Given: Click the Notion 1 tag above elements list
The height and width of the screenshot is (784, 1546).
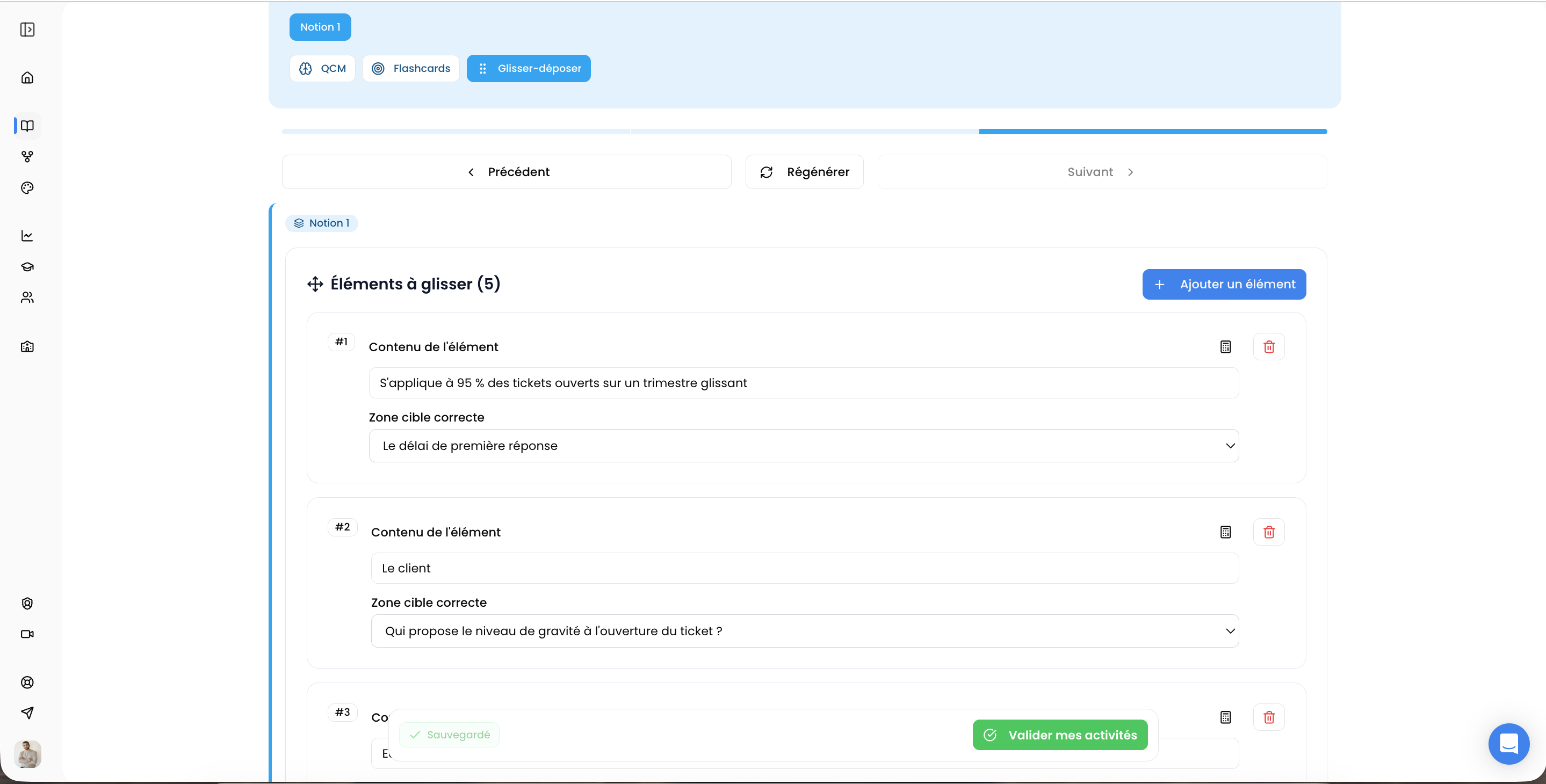Looking at the screenshot, I should pos(322,223).
